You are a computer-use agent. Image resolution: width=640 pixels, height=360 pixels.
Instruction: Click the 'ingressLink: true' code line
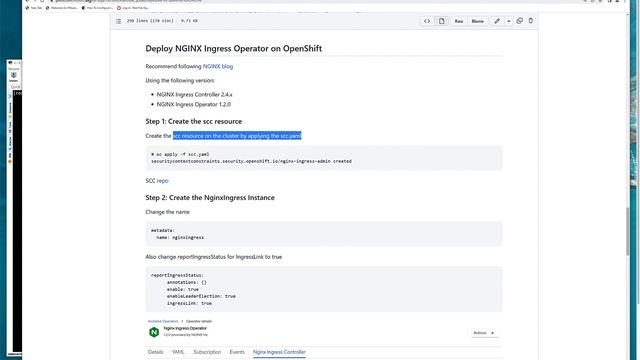[x=189, y=303]
